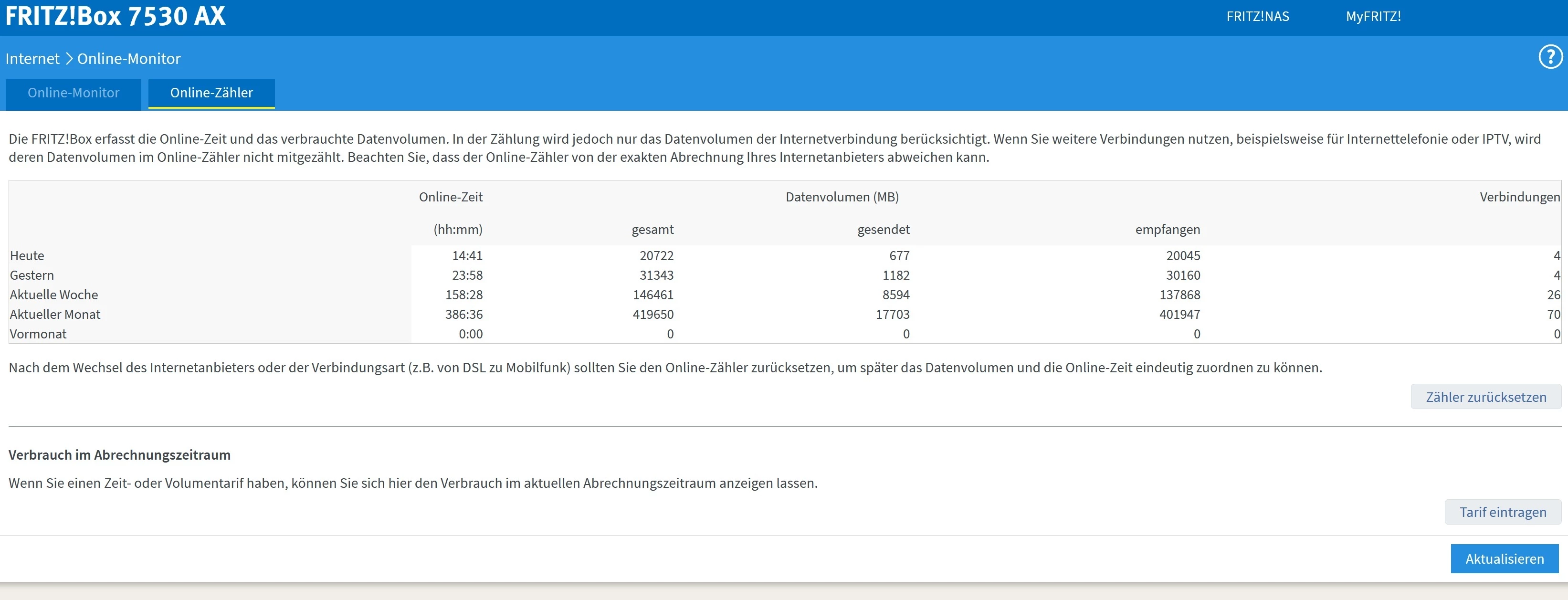Viewport: 1568px width, 600px height.
Task: Click the Online-Zeit column header
Action: click(451, 197)
